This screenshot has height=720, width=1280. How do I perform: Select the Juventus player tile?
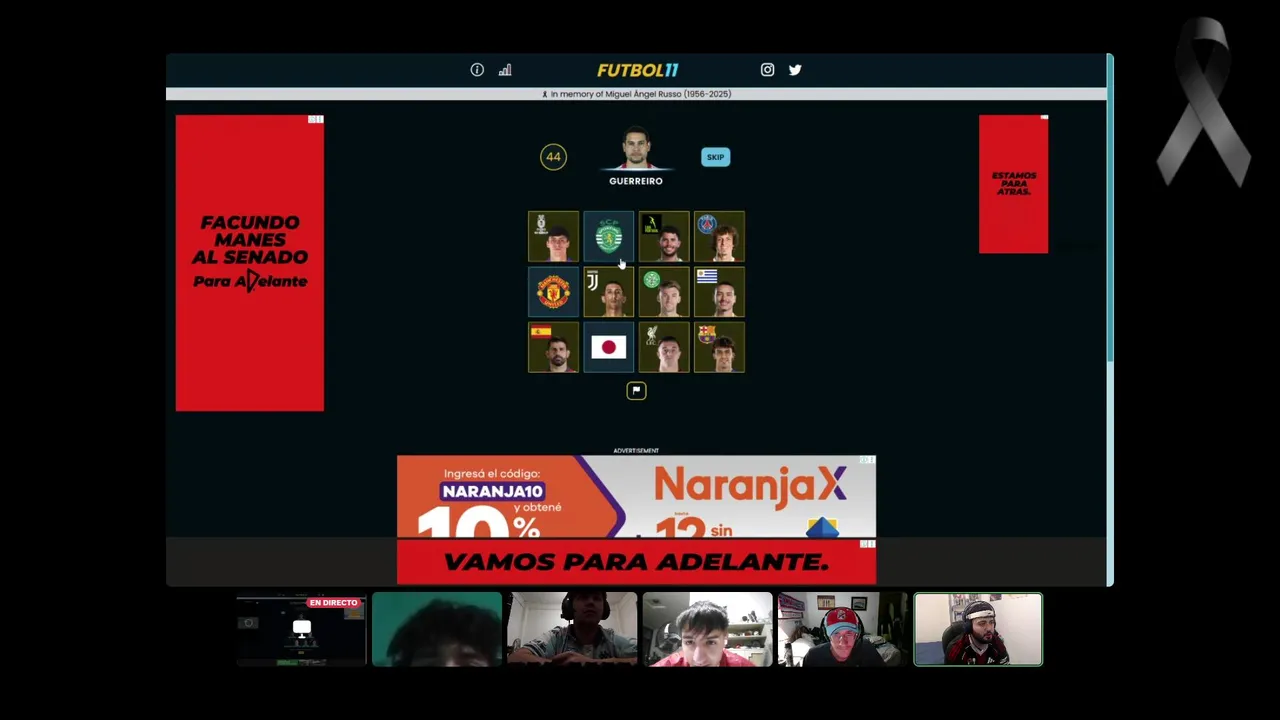pos(608,292)
